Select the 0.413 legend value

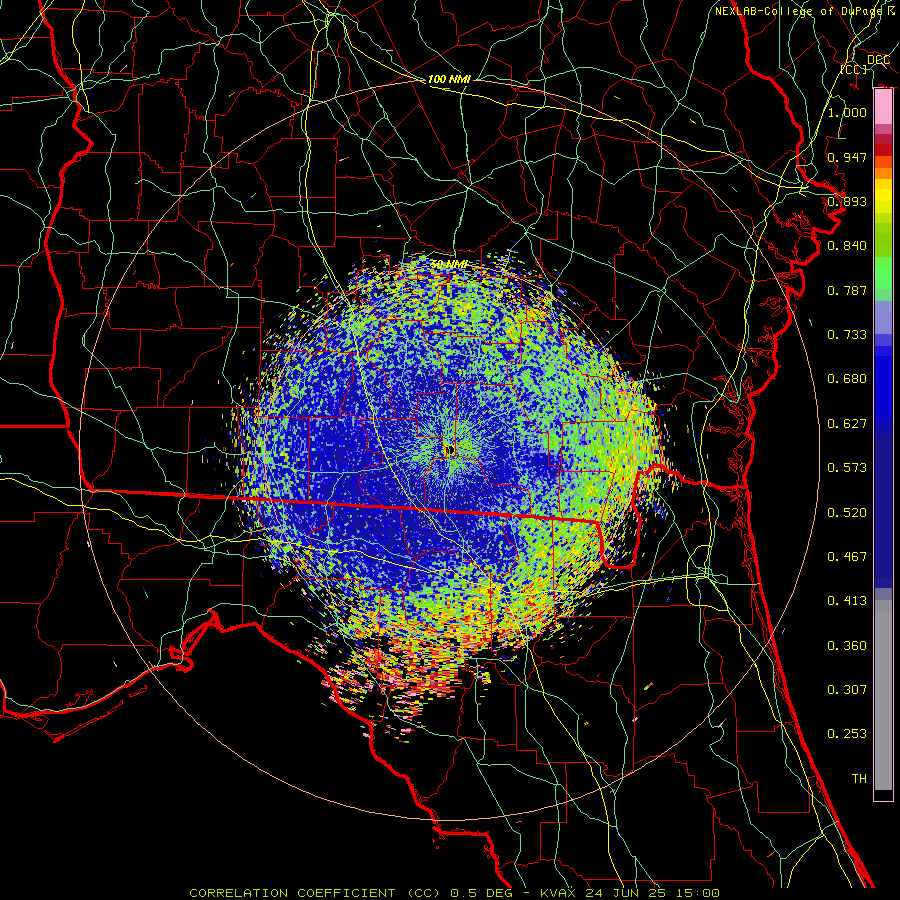click(x=847, y=601)
